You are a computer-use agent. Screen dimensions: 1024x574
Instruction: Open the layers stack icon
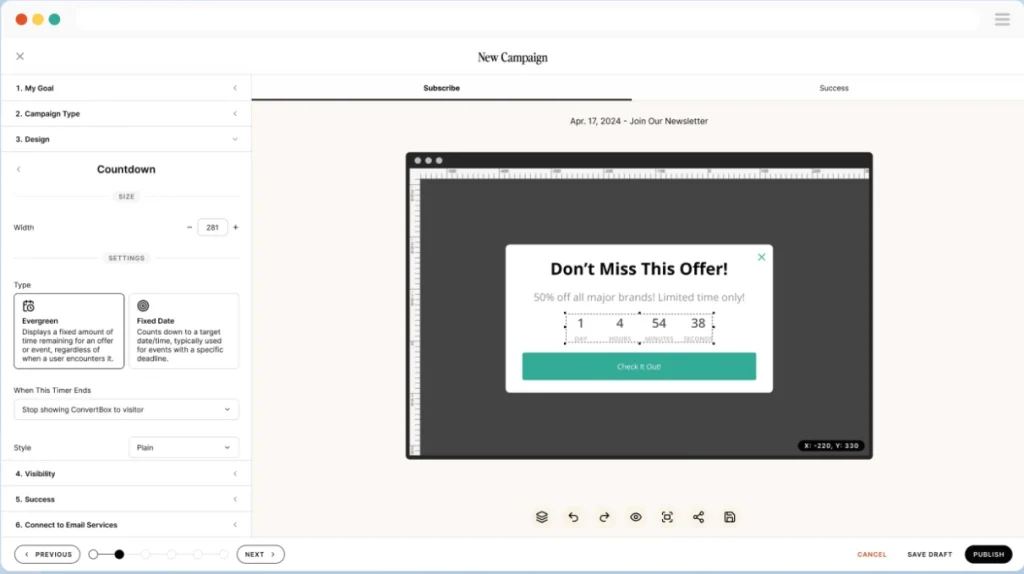tap(541, 517)
